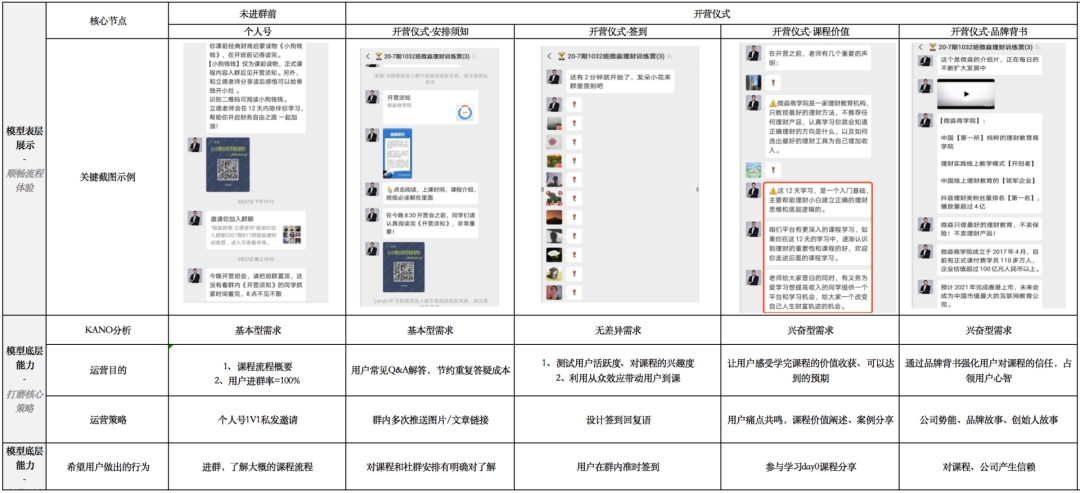Image resolution: width=1080 pixels, height=493 pixels.
Task: Select the 用户在群内准时签到 cell
Action: (618, 467)
